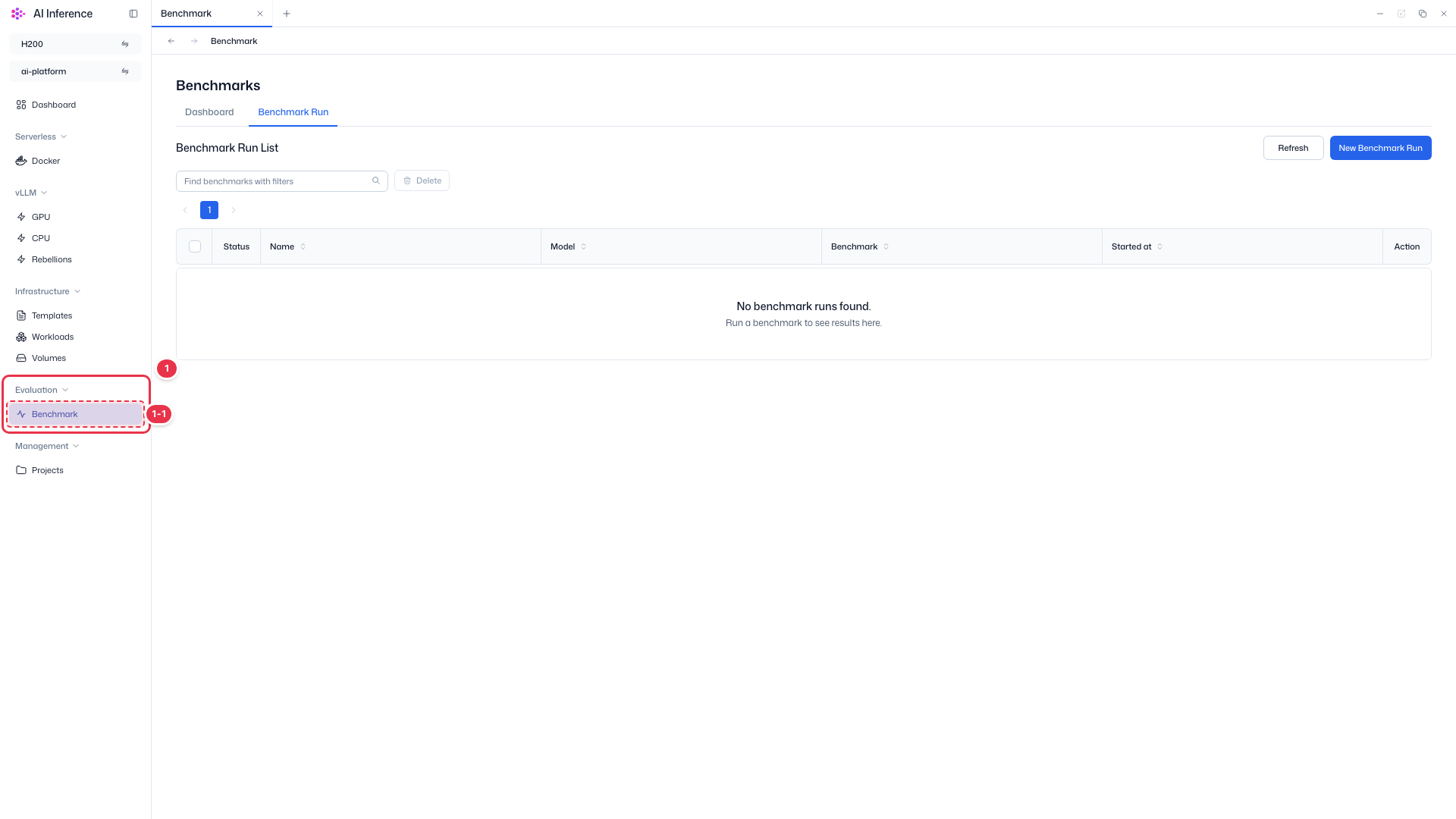1456x819 pixels.
Task: Select page 1 in pagination
Action: point(209,210)
